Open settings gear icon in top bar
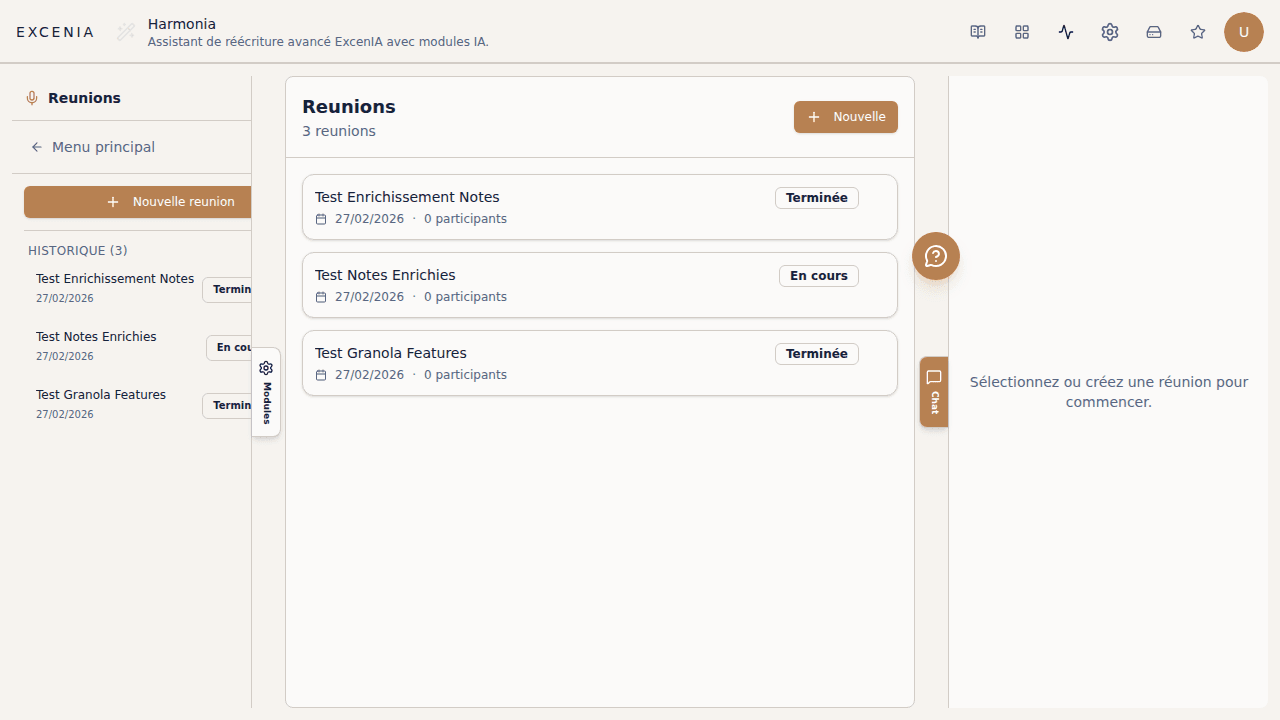Screen dimensions: 1280x720 (1110, 32)
